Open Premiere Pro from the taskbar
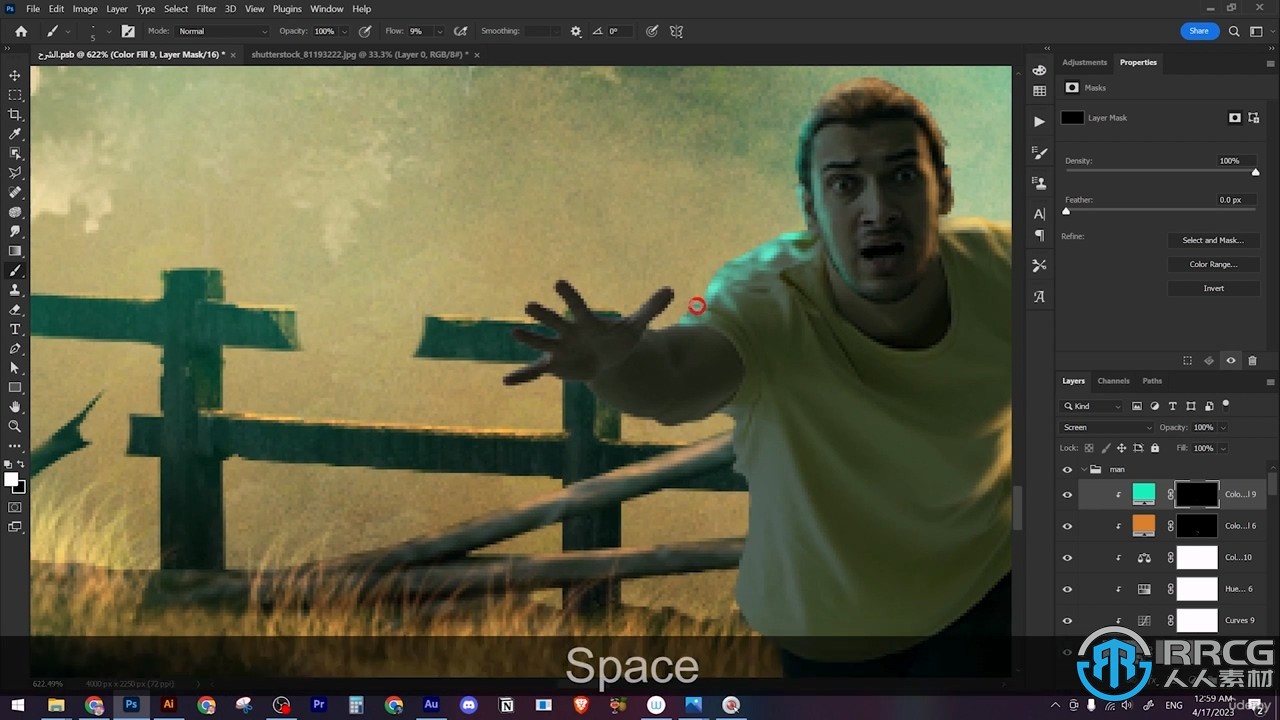Viewport: 1280px width, 720px height. 319,705
